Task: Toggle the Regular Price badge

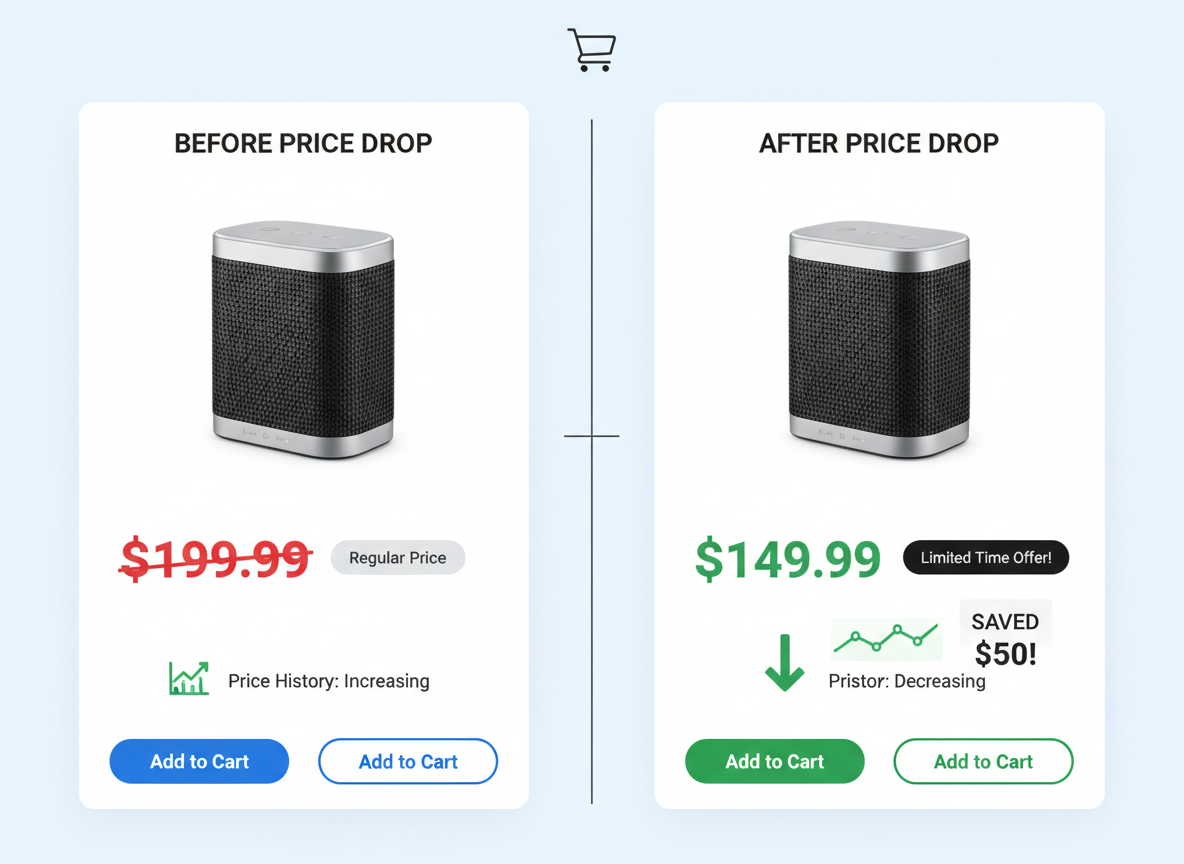Action: [x=397, y=558]
